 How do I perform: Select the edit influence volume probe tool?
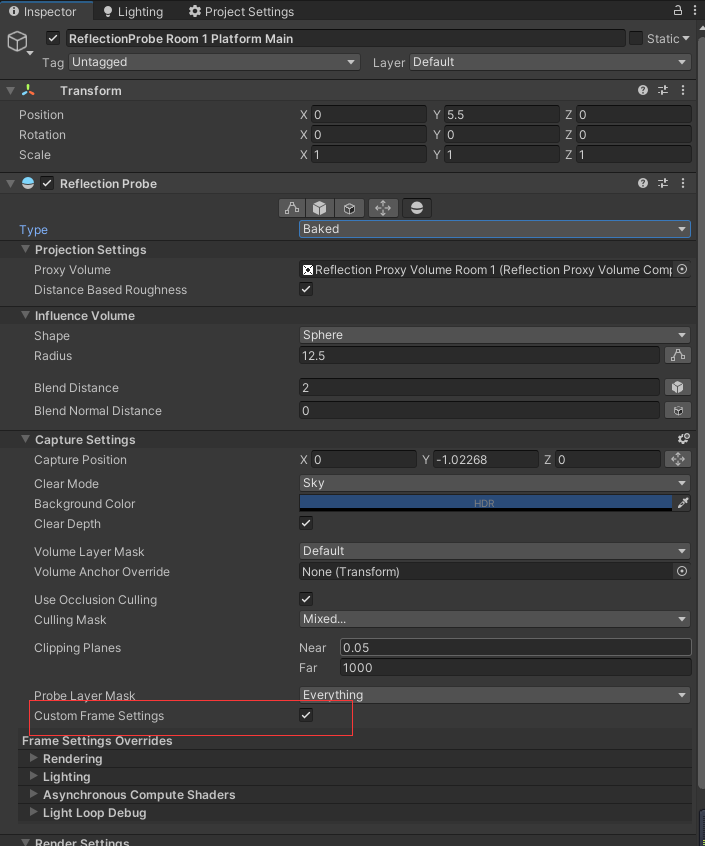(x=291, y=207)
